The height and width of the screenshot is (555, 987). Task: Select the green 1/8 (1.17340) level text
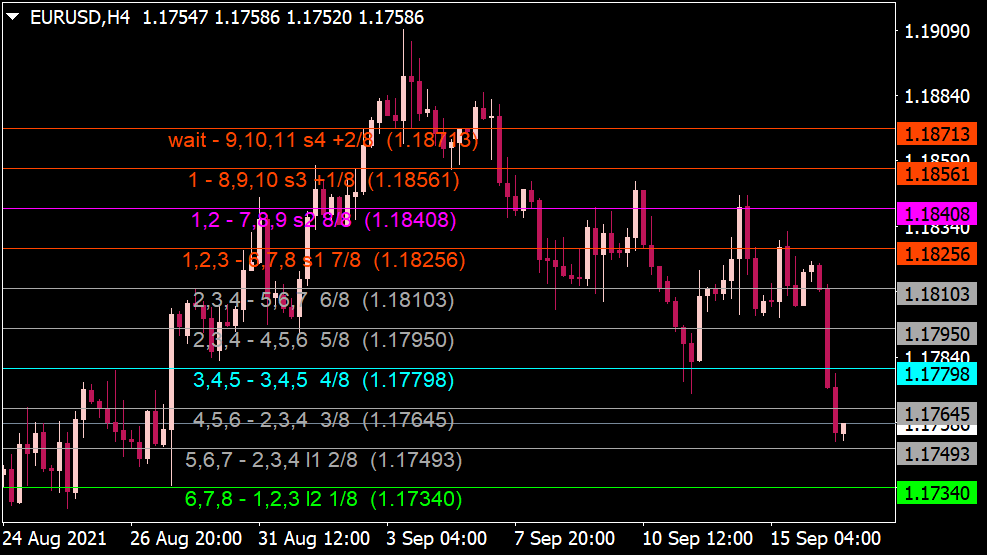click(323, 499)
